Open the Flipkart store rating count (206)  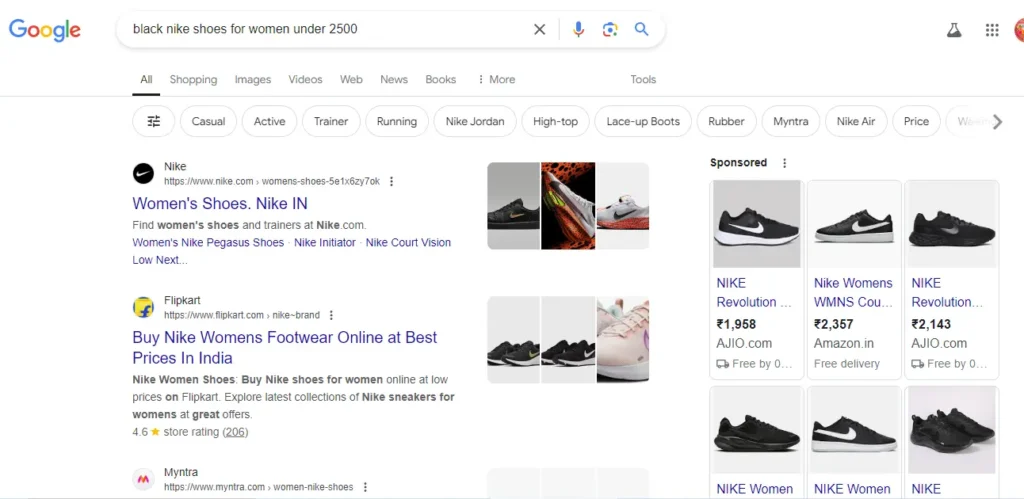point(235,432)
